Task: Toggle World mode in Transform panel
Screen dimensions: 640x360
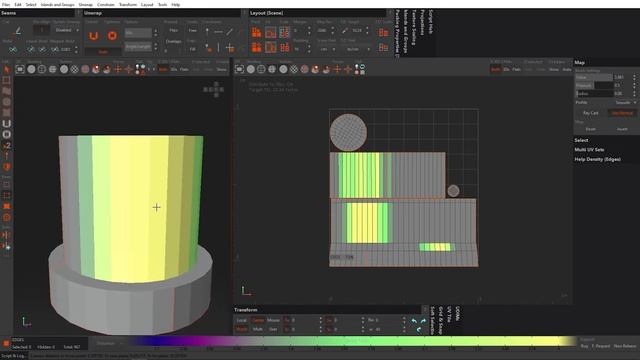Action: [242, 329]
